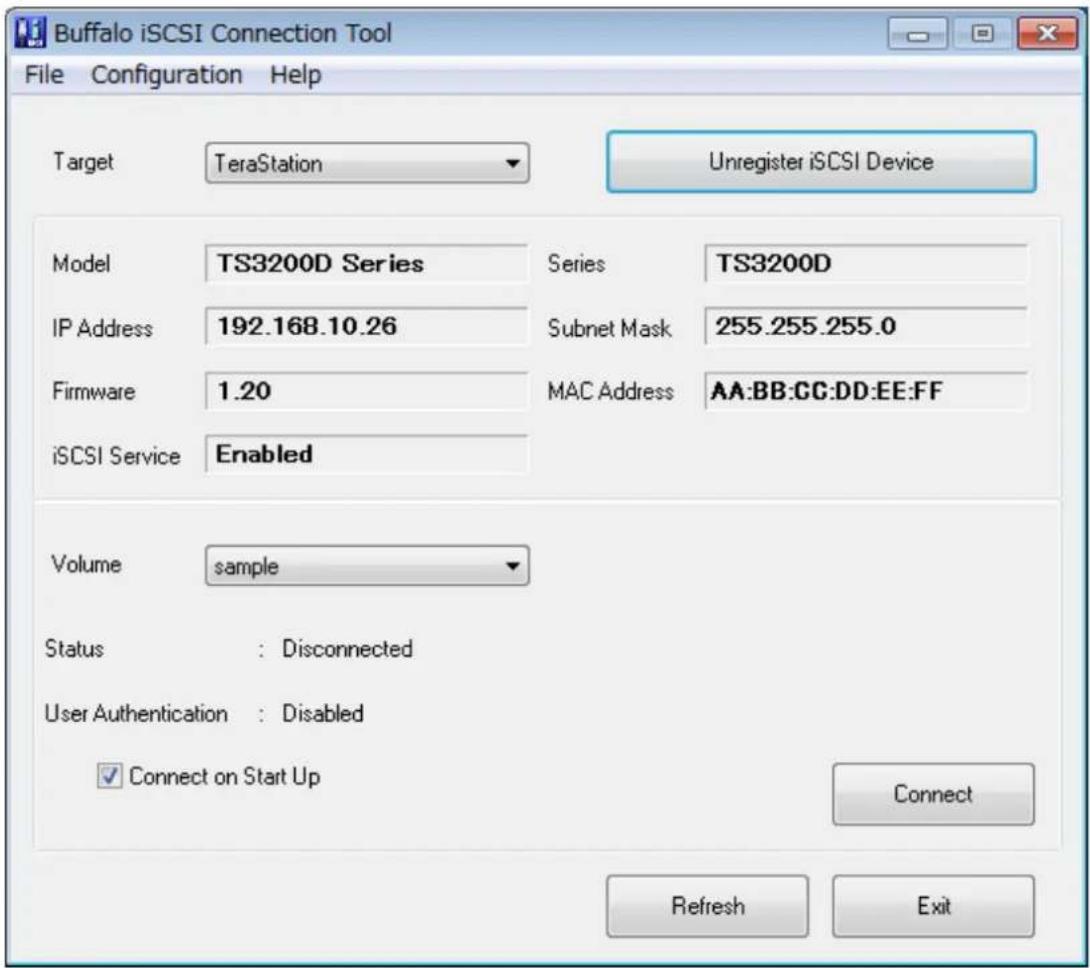Click the User Authentication Disabled value
This screenshot has height=968, width=1090.
point(323,713)
